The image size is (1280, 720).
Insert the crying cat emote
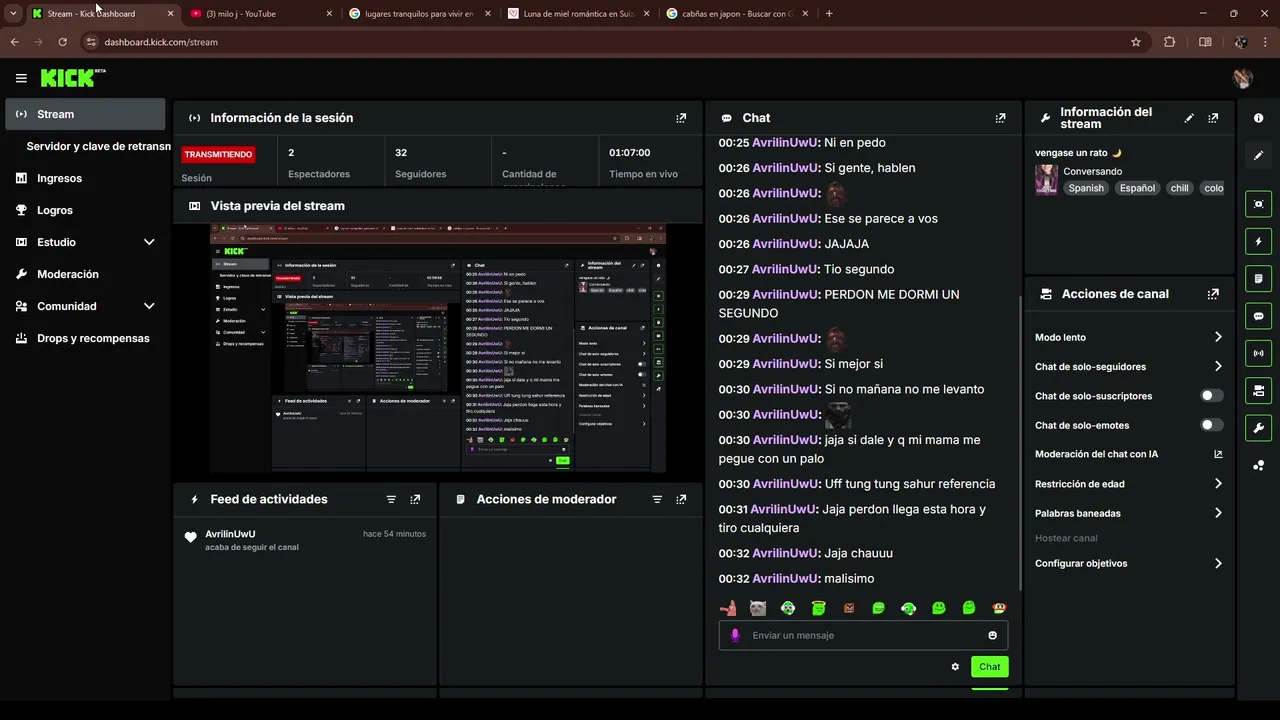pos(758,608)
